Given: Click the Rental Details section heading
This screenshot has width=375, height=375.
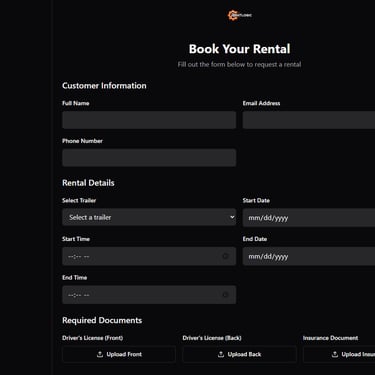Looking at the screenshot, I should pos(88,183).
